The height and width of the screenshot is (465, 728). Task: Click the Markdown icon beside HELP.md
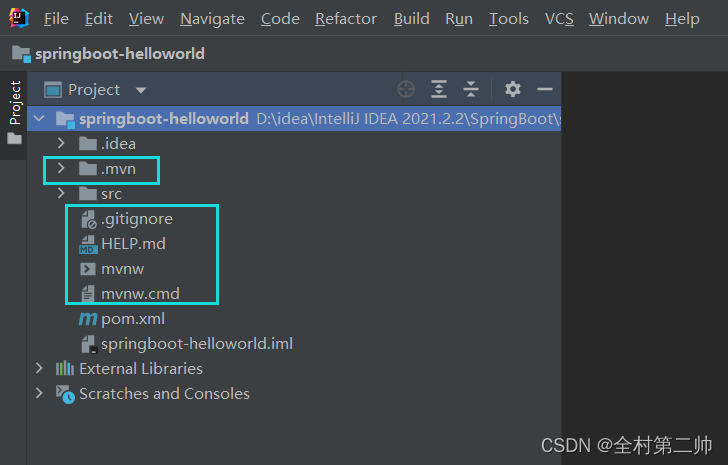point(88,245)
